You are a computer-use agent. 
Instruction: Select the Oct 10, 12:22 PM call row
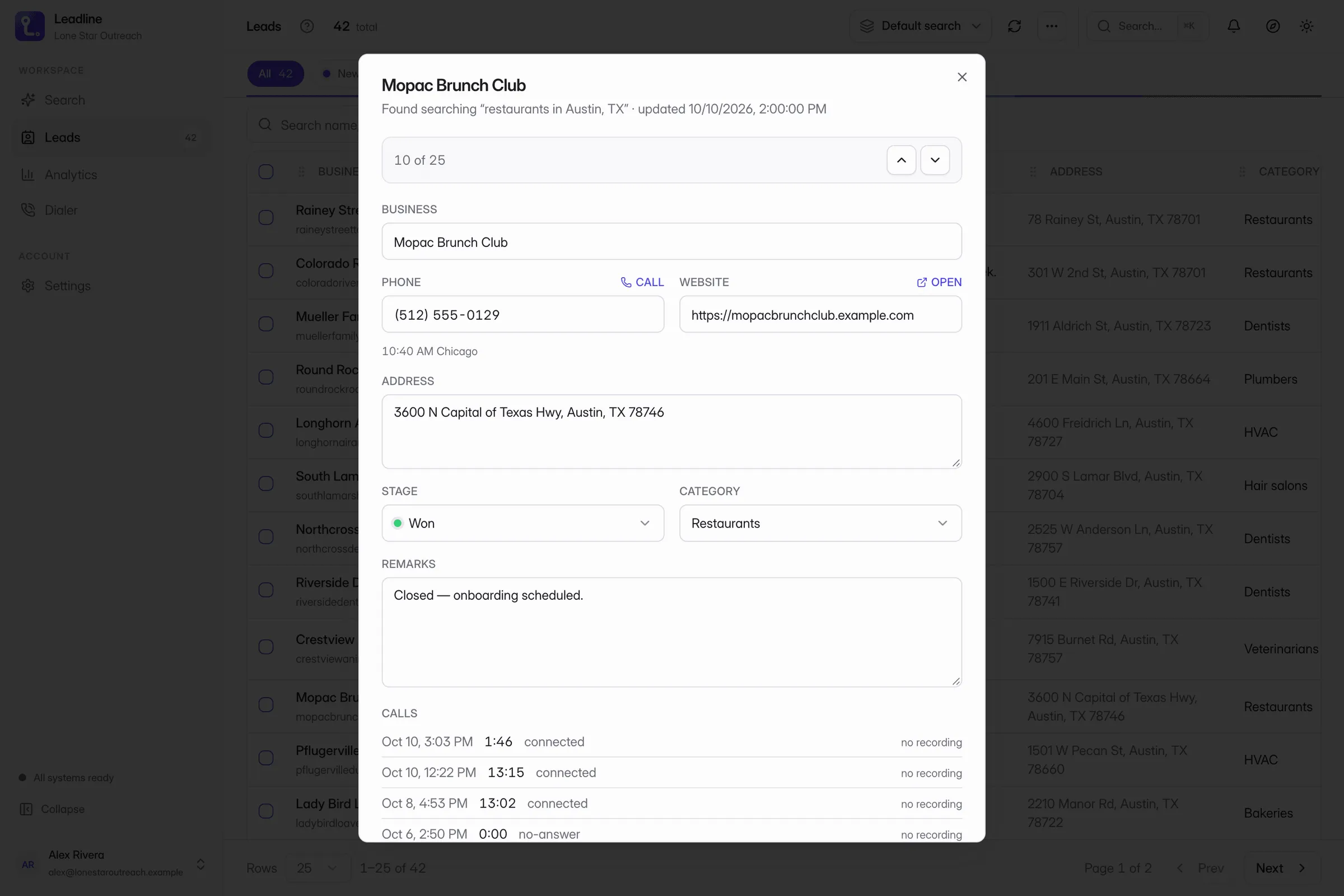pos(671,773)
